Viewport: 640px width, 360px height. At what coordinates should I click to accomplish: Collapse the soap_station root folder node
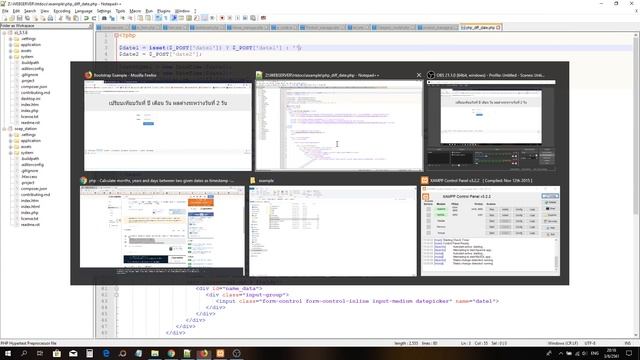(x=4, y=129)
